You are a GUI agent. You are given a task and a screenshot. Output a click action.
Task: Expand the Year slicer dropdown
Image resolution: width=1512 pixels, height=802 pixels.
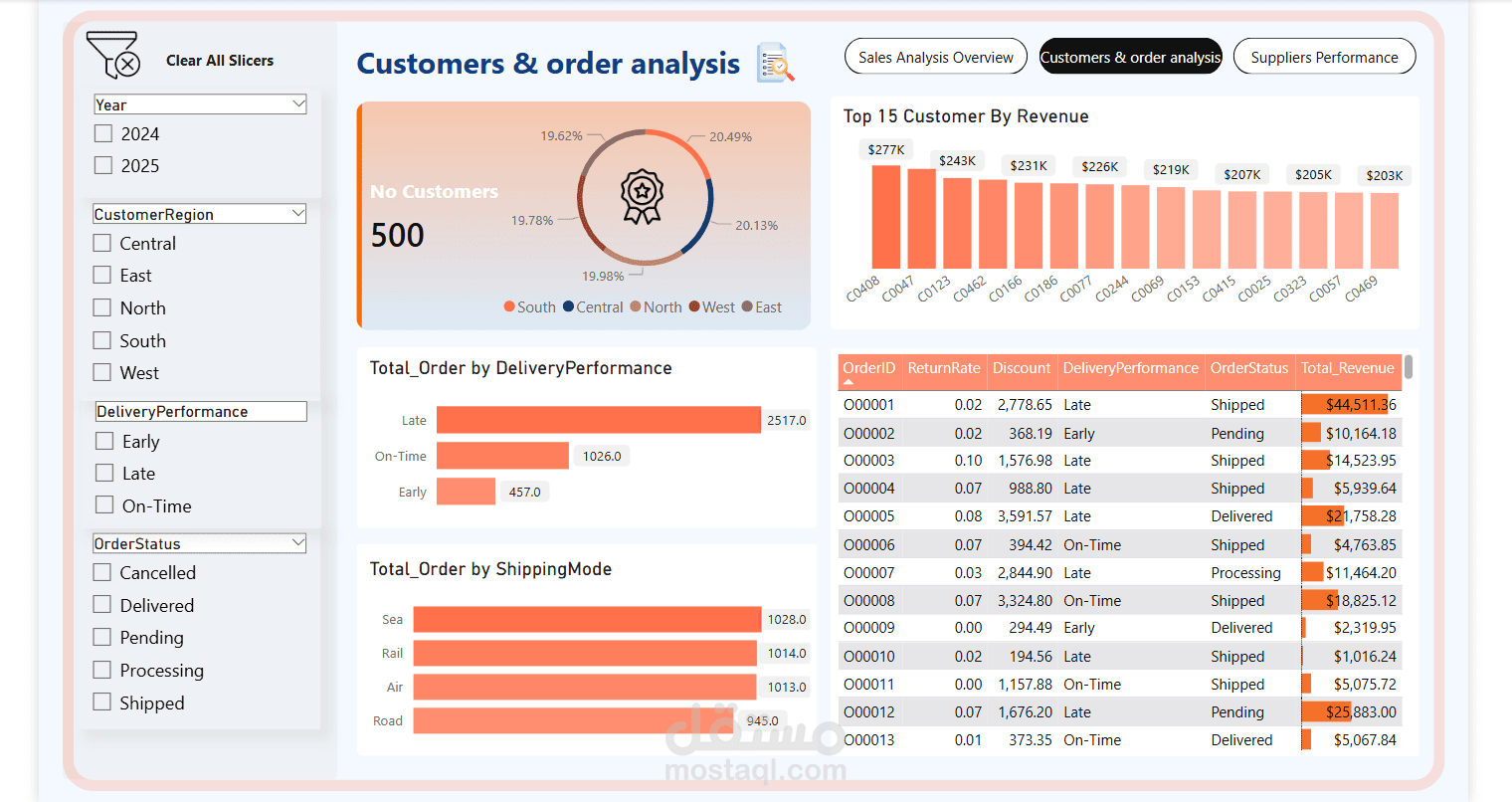[298, 103]
